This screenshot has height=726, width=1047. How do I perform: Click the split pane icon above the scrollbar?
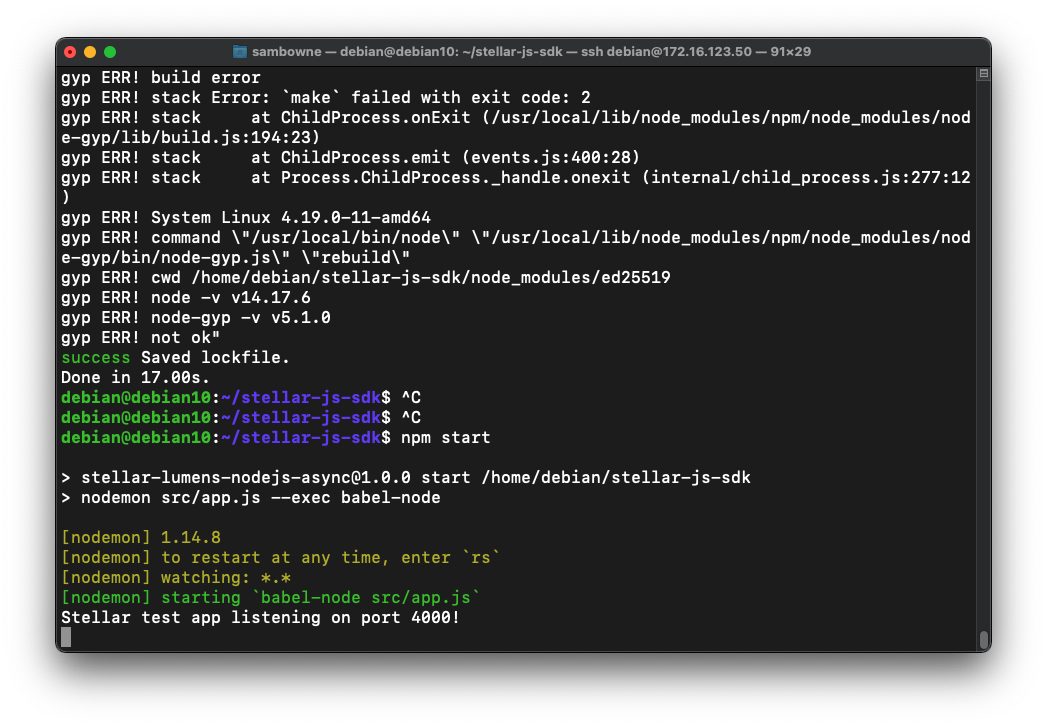(984, 73)
